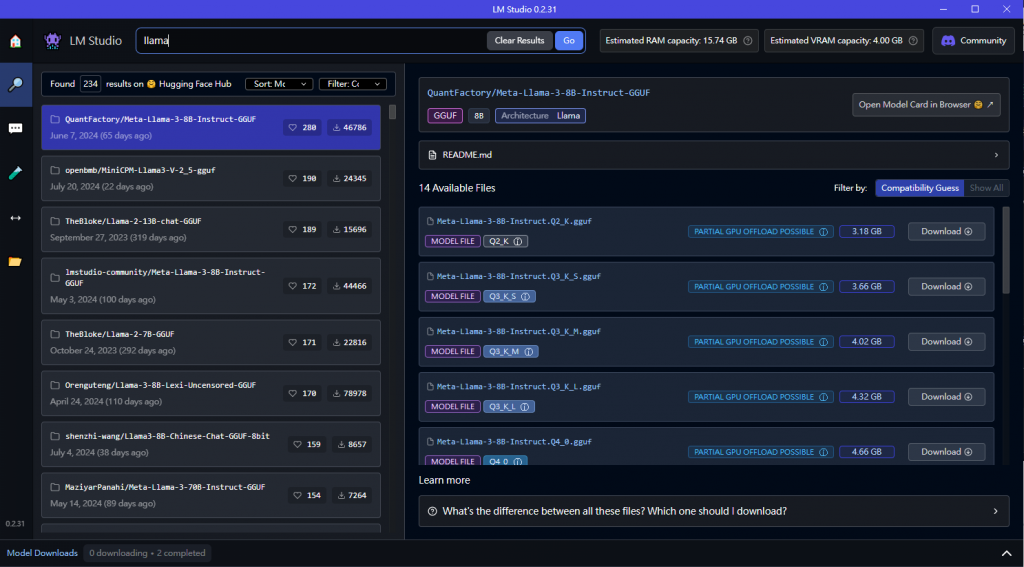Open the Home page sidebar icon
This screenshot has height=567, width=1024.
(15, 40)
